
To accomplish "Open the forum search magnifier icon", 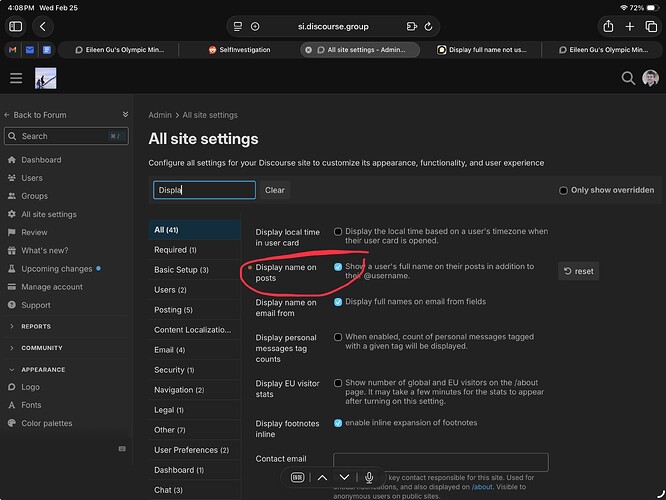I will click(628, 78).
